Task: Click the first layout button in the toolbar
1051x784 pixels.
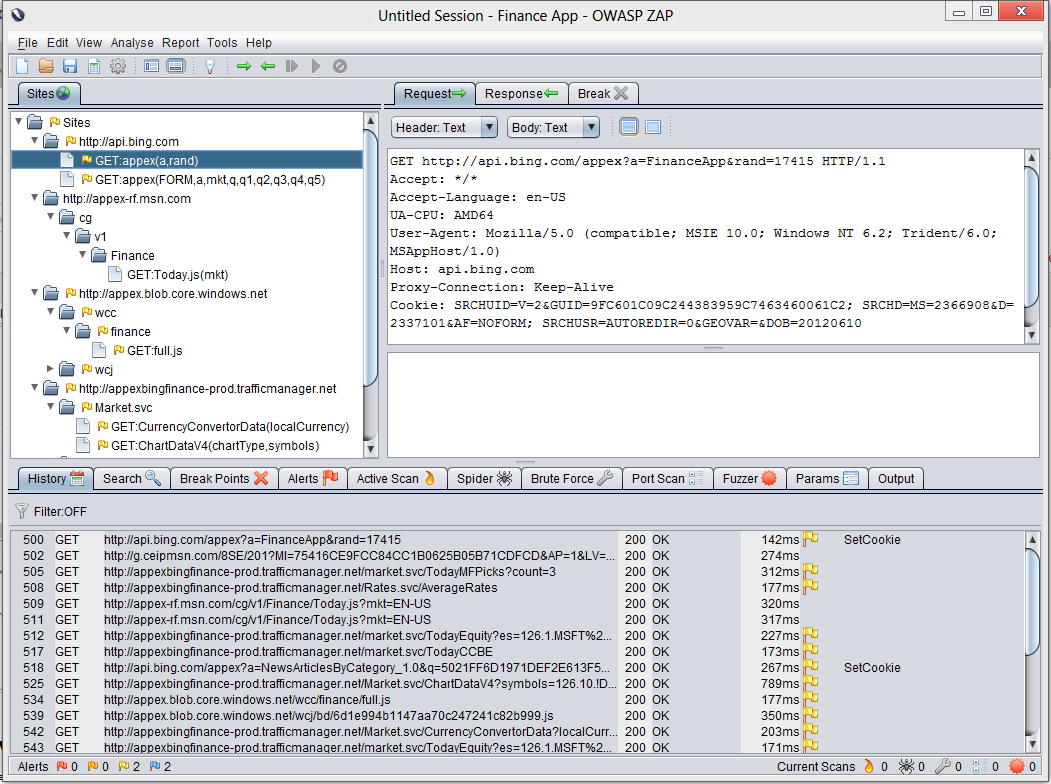Action: 151,66
